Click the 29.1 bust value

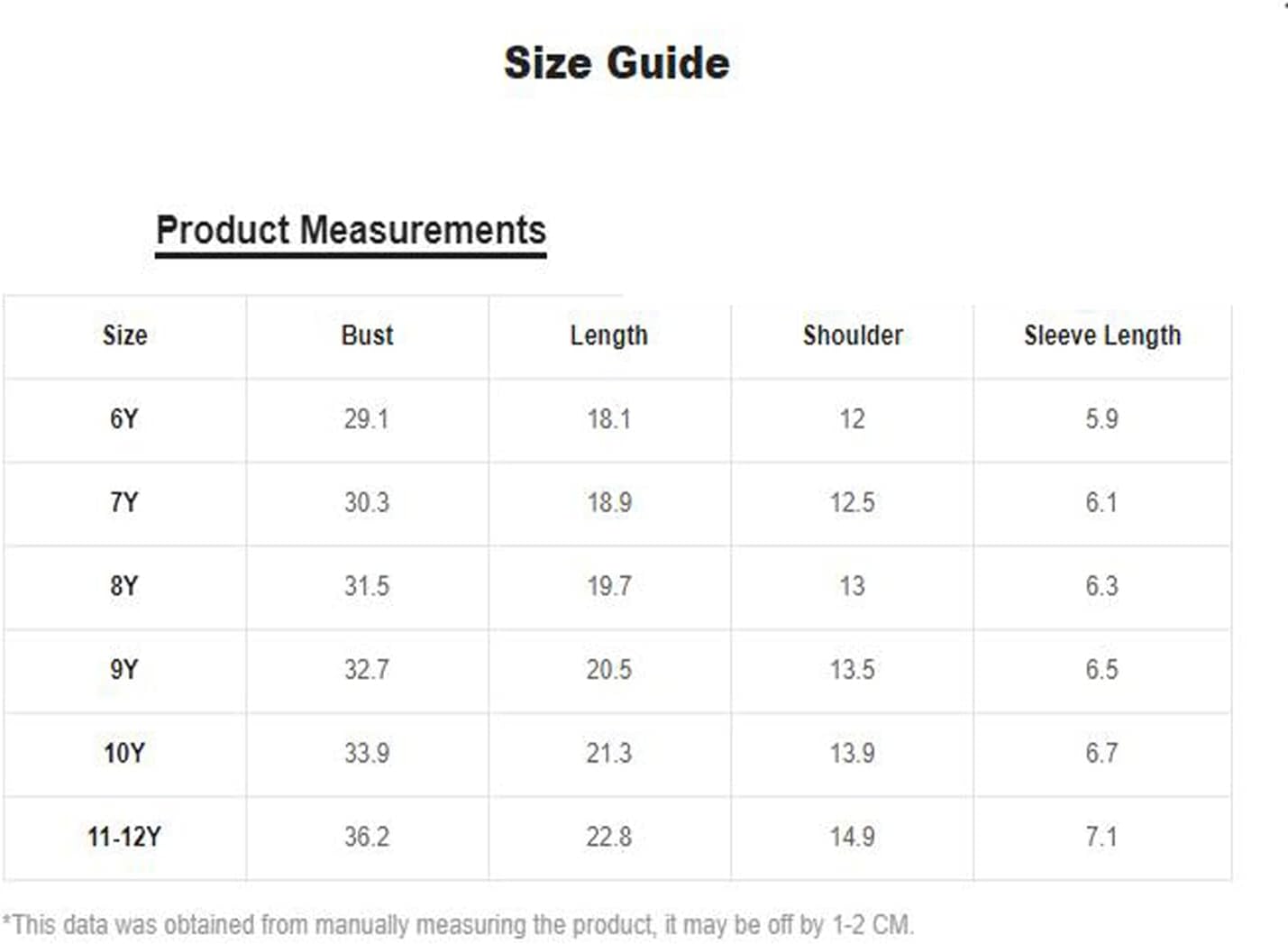366,419
